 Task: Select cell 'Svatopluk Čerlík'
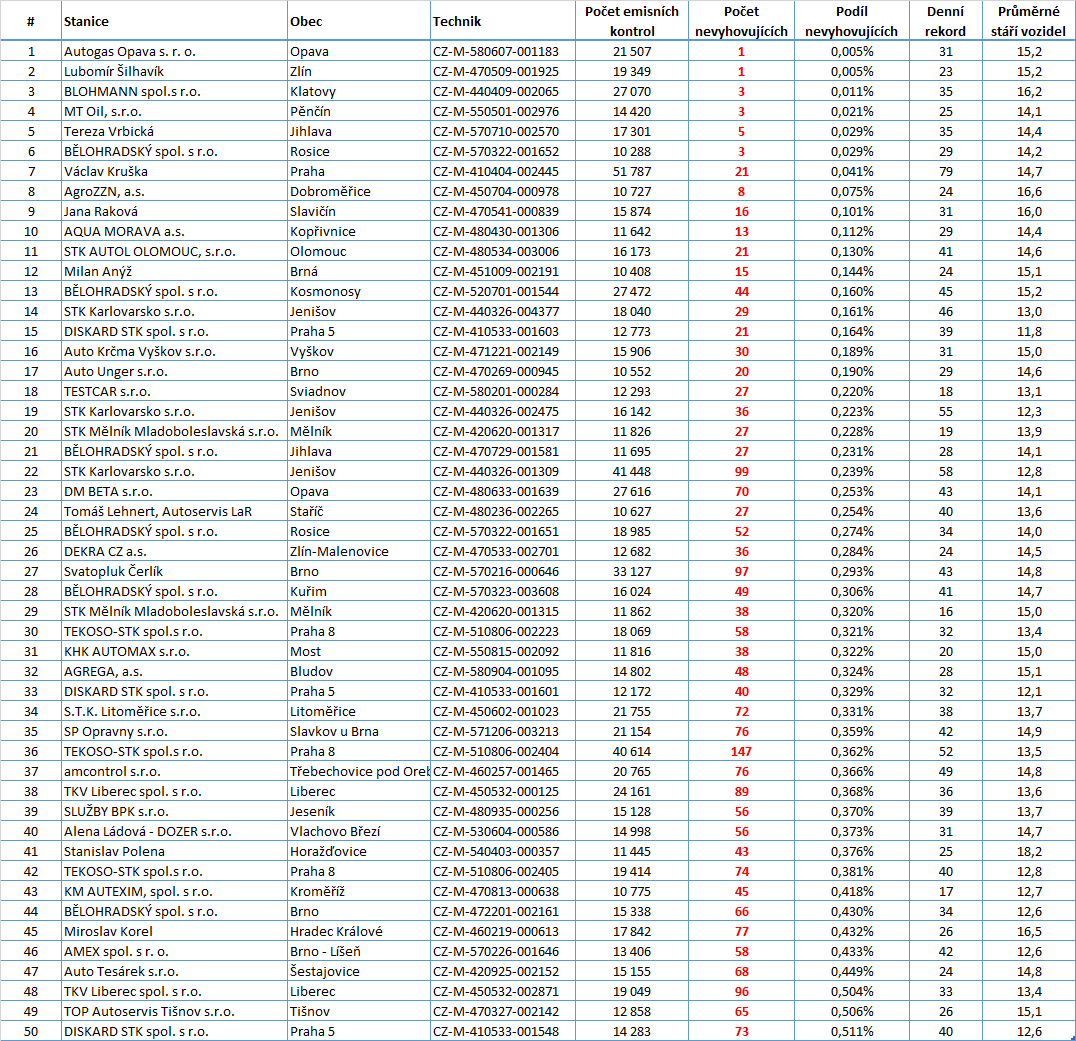pos(174,571)
